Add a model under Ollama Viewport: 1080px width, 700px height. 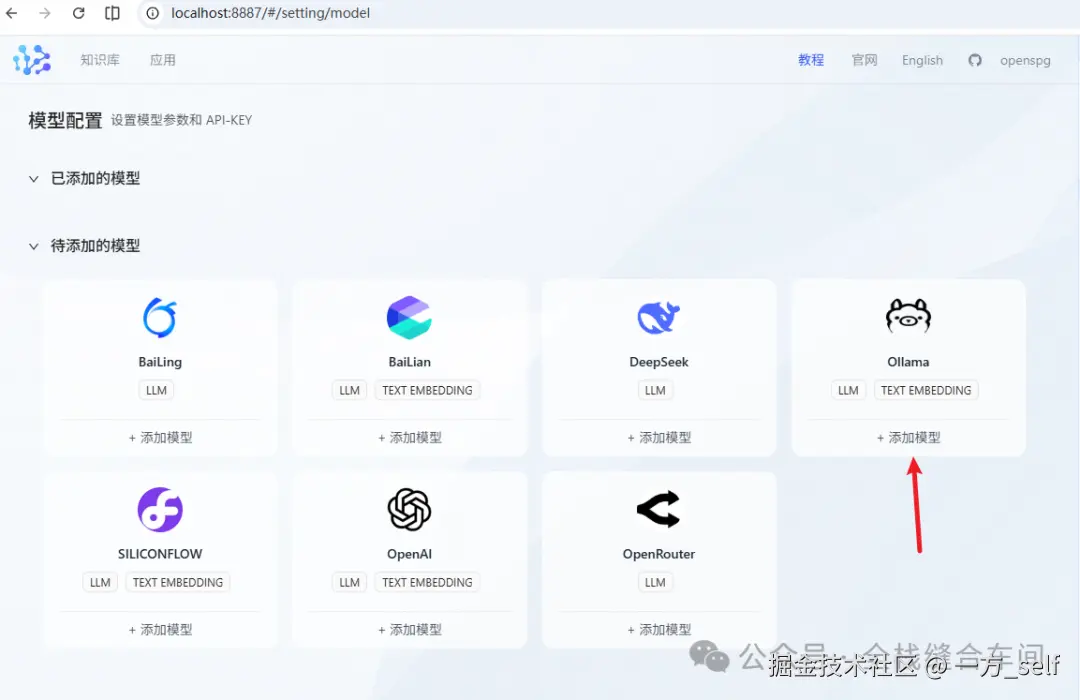908,438
